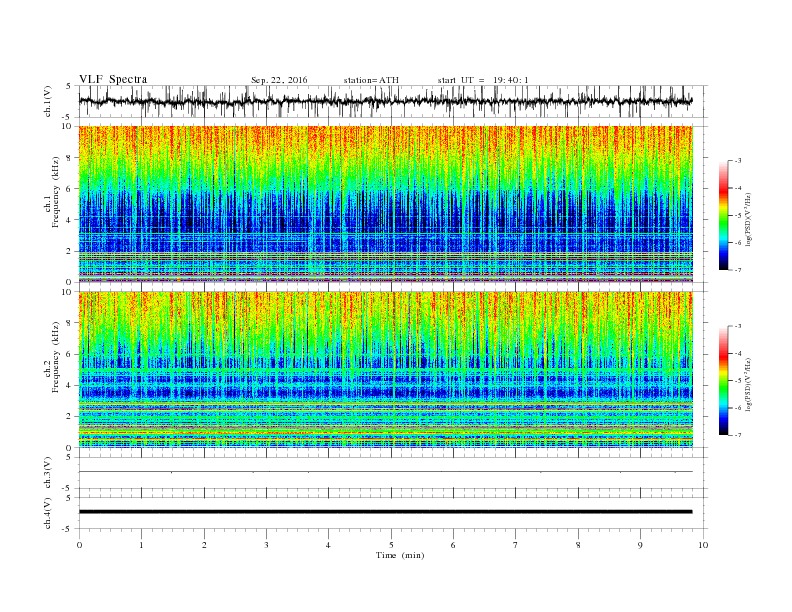Click the ch.2 color scale bar
Screen dimensions: 792x612
[723, 380]
